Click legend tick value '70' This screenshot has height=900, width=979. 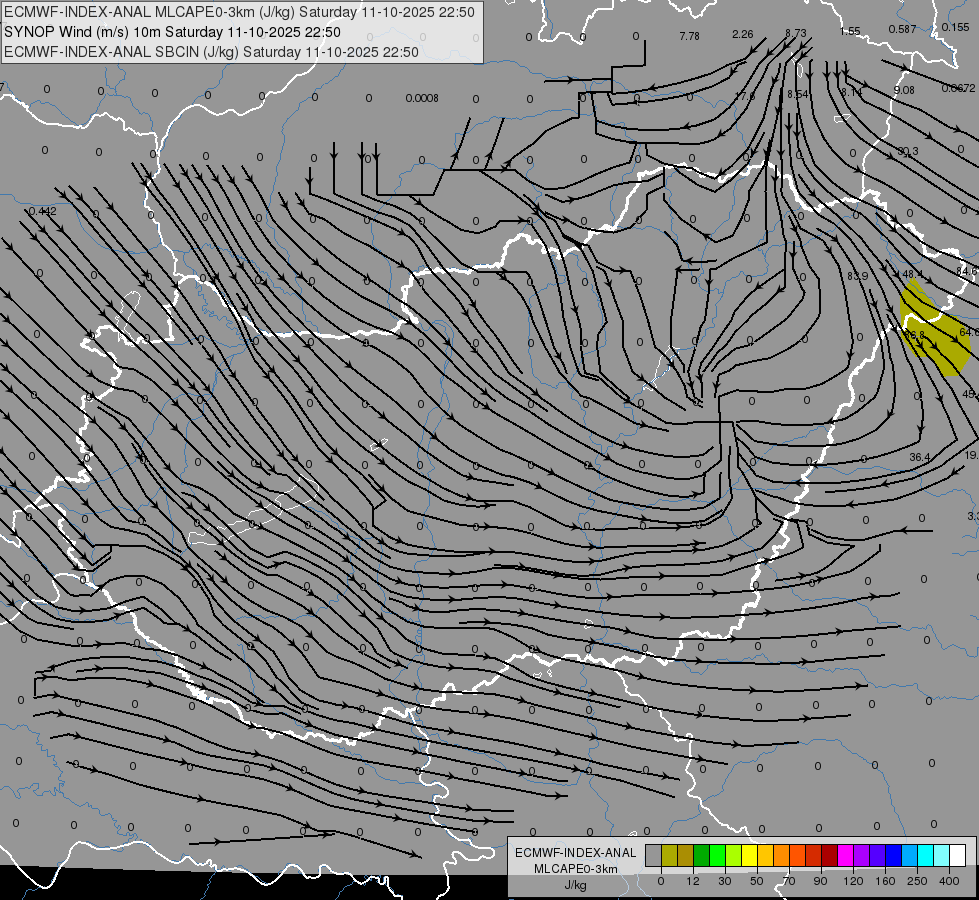point(789,881)
